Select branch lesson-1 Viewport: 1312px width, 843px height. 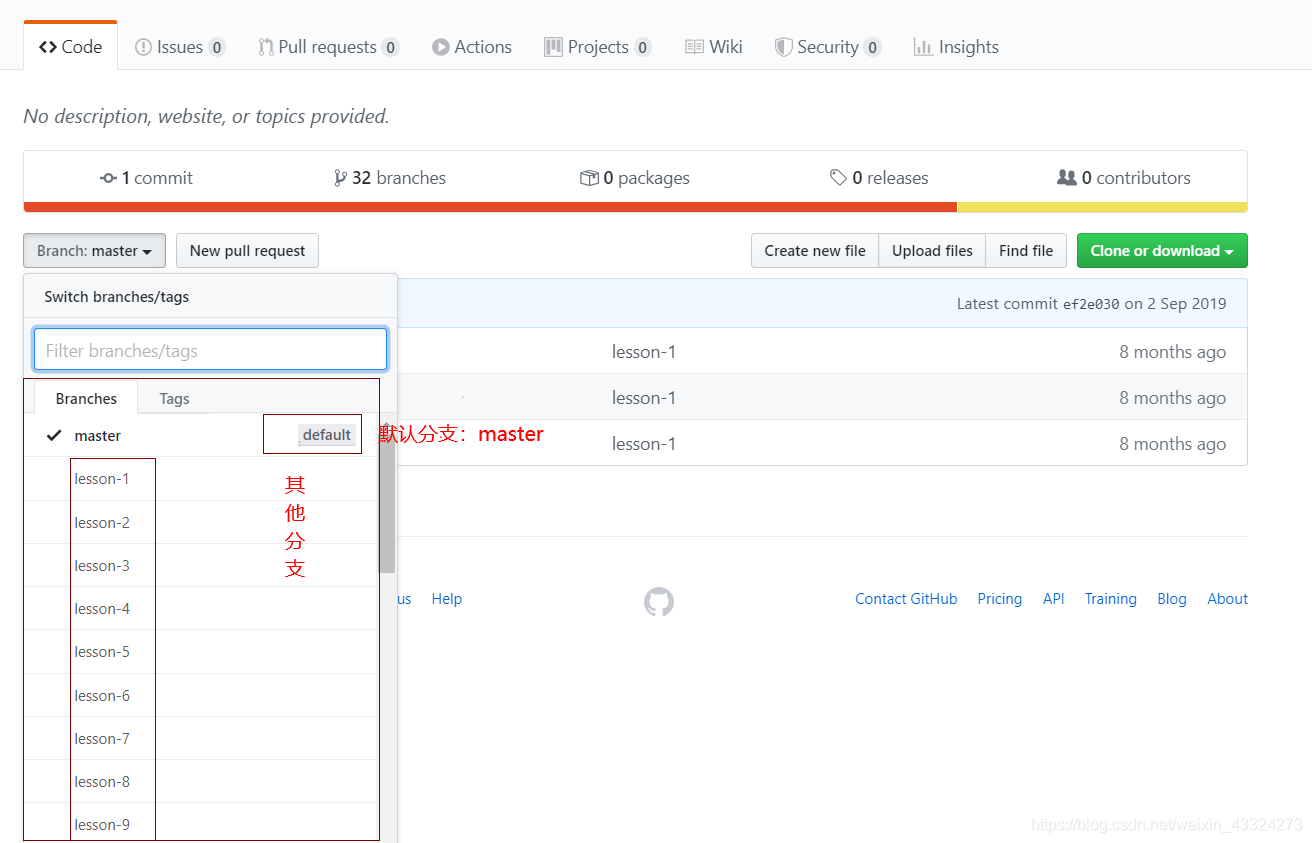[200, 479]
